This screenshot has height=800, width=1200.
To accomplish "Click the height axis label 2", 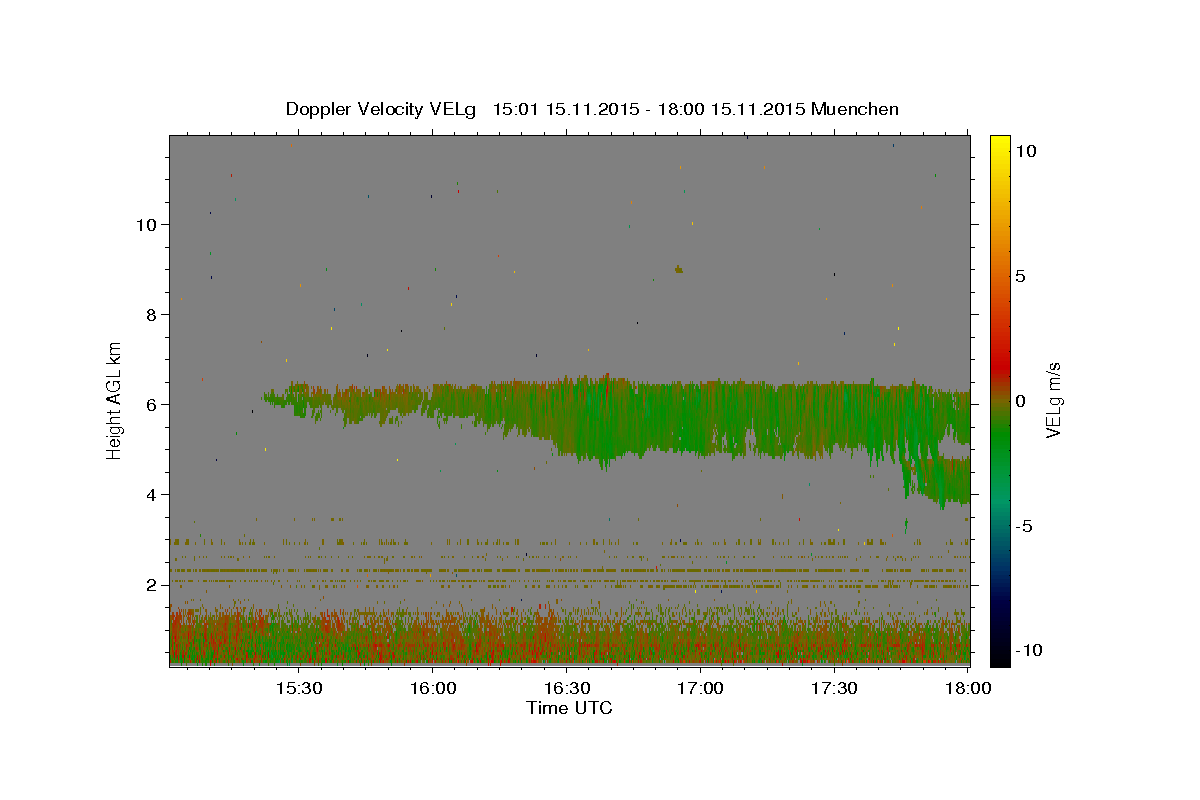I will pos(152,585).
